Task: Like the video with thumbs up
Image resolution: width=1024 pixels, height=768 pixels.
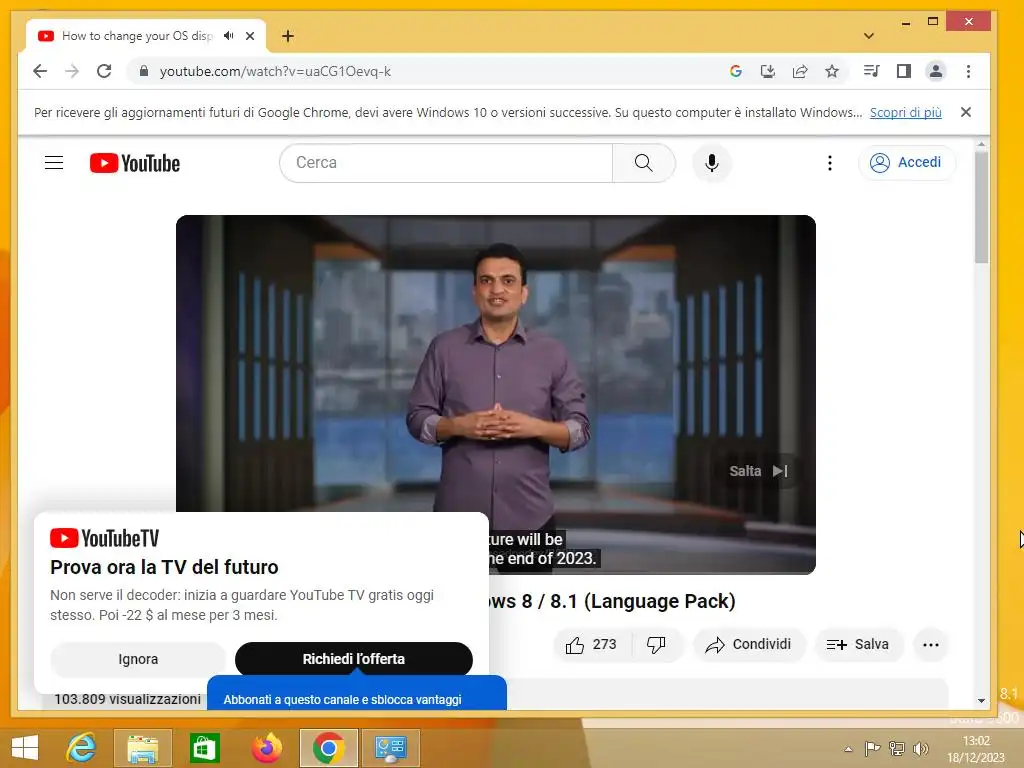Action: coord(592,645)
